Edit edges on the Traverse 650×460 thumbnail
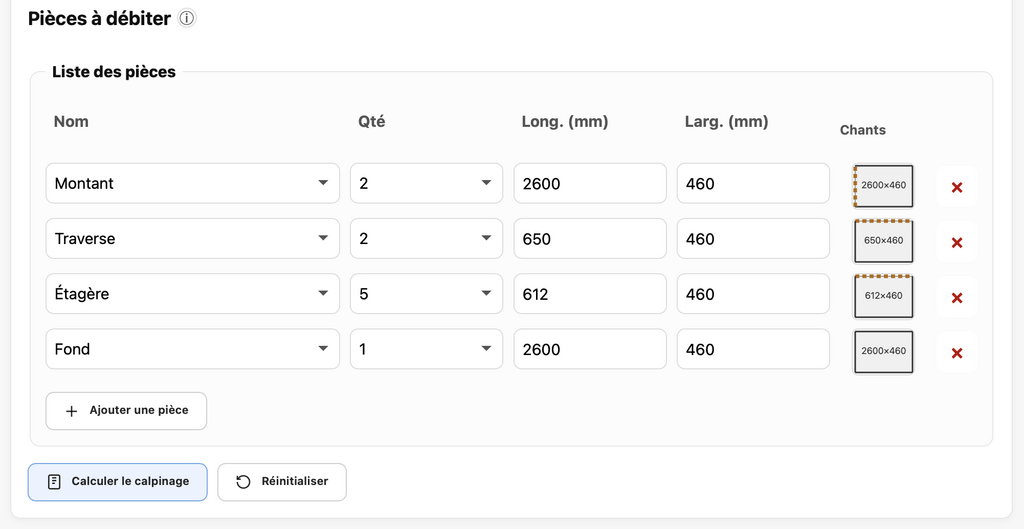1024x529 pixels. coord(883,240)
